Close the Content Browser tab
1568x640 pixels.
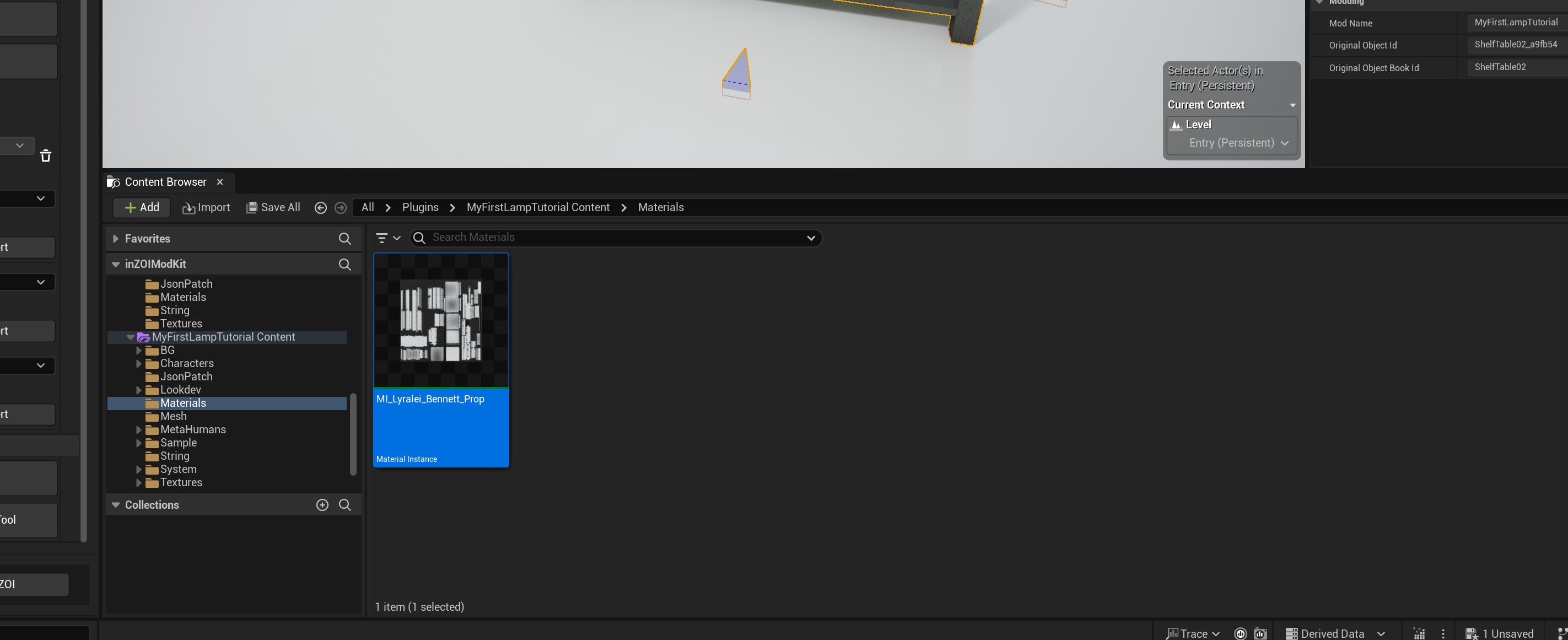[220, 182]
